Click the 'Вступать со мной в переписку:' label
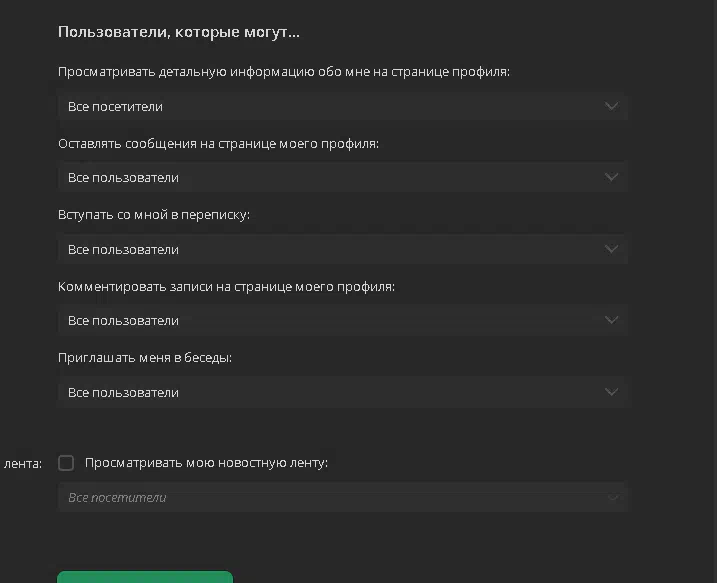Screen dimensions: 717x583 [154, 214]
